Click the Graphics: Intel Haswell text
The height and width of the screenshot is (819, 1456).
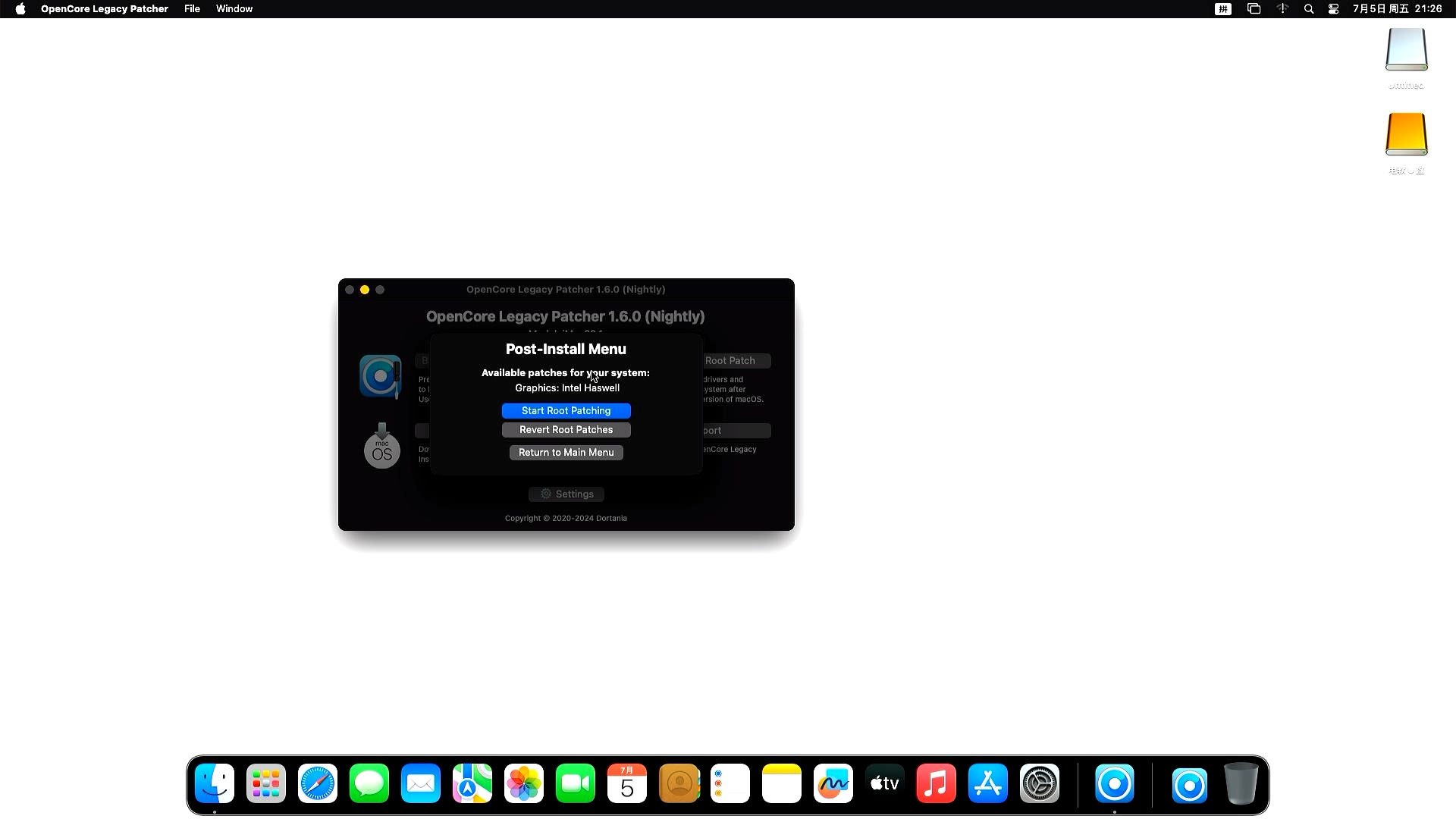567,388
